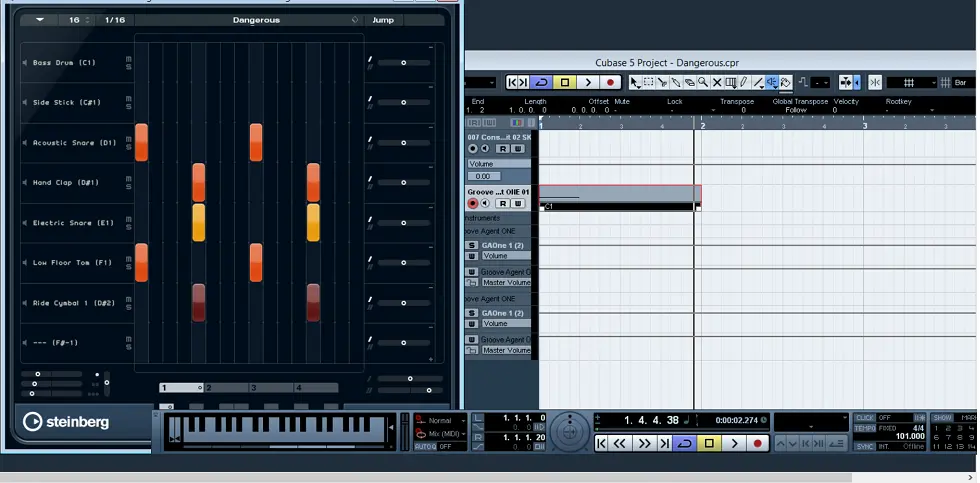Jump to marker 7 in transport
The image size is (980, 483).
pos(948,437)
